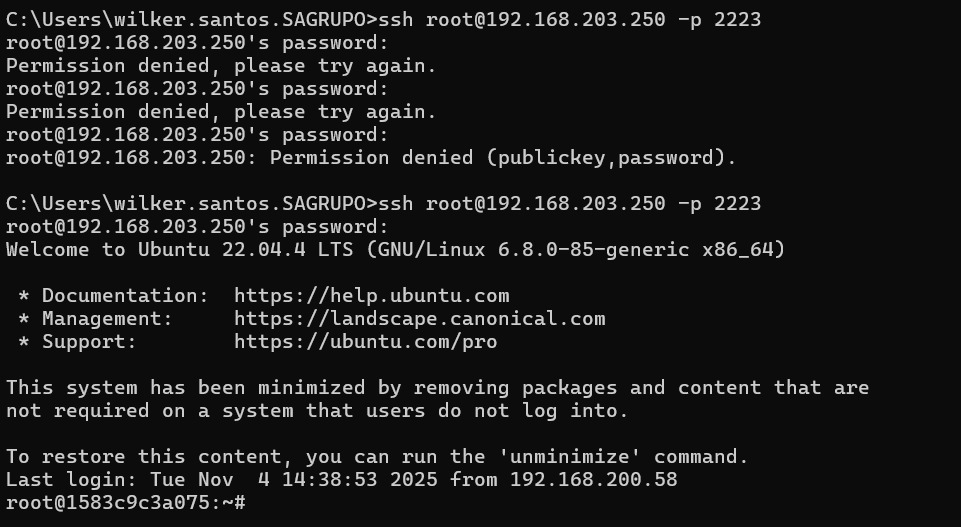The image size is (961, 527).
Task: Open the ubuntu.com/pro support link
Action: tap(365, 342)
